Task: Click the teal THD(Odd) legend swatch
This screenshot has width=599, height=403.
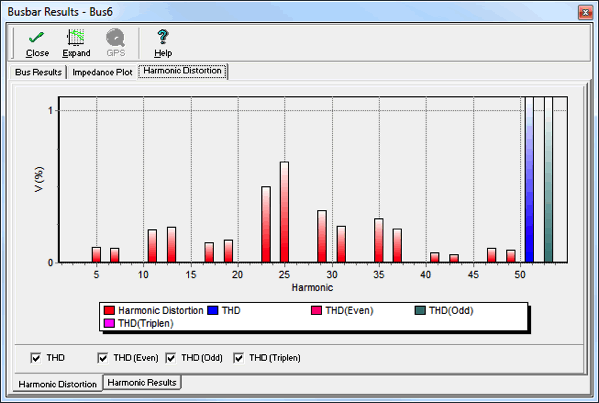Action: pos(420,311)
